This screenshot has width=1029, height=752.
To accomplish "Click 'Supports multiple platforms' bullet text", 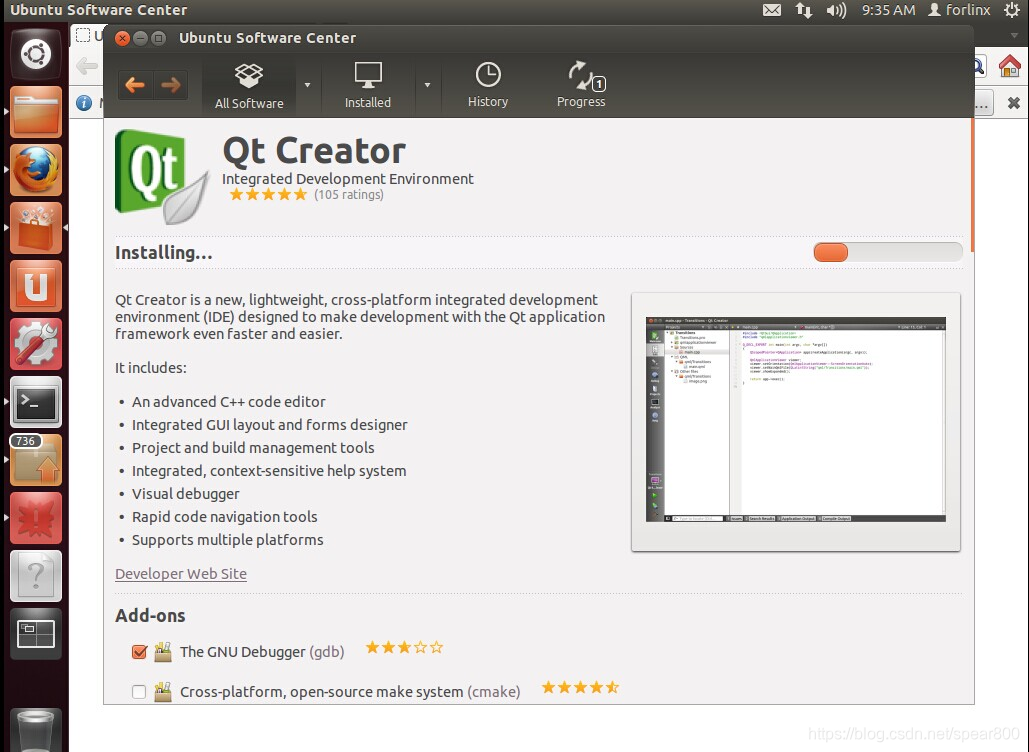I will (x=228, y=539).
